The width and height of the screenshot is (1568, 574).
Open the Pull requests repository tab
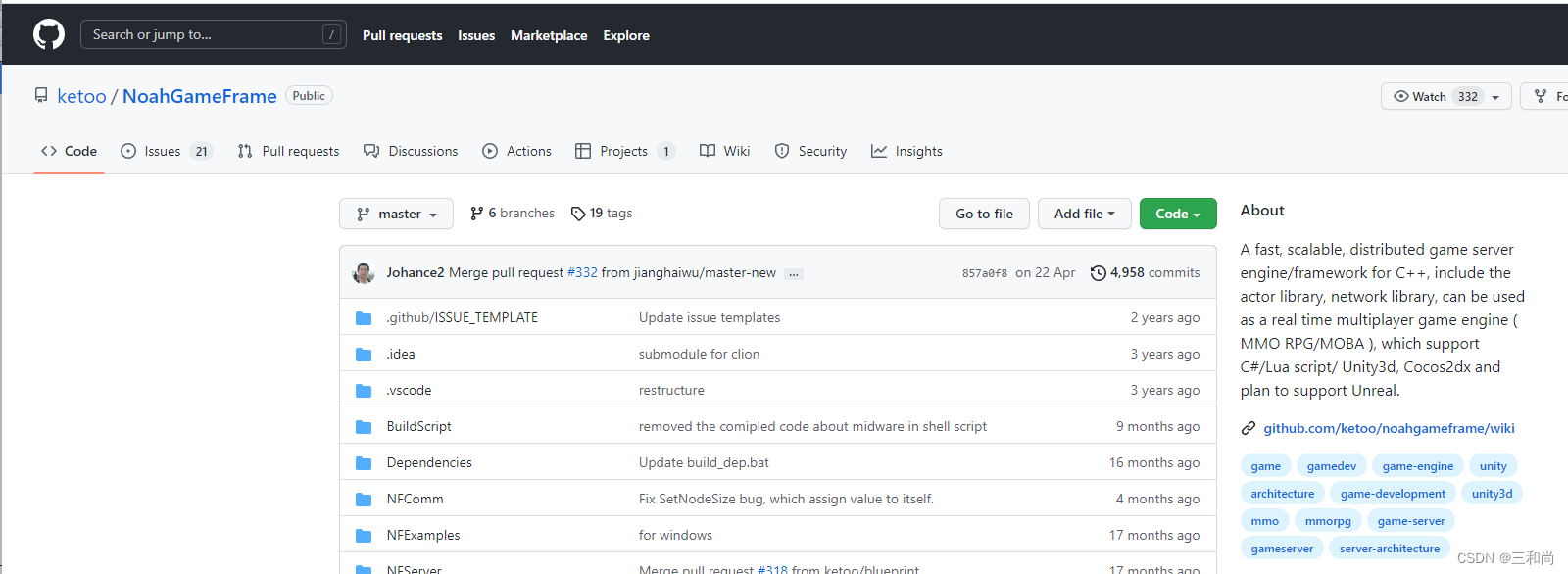pyautogui.click(x=288, y=151)
